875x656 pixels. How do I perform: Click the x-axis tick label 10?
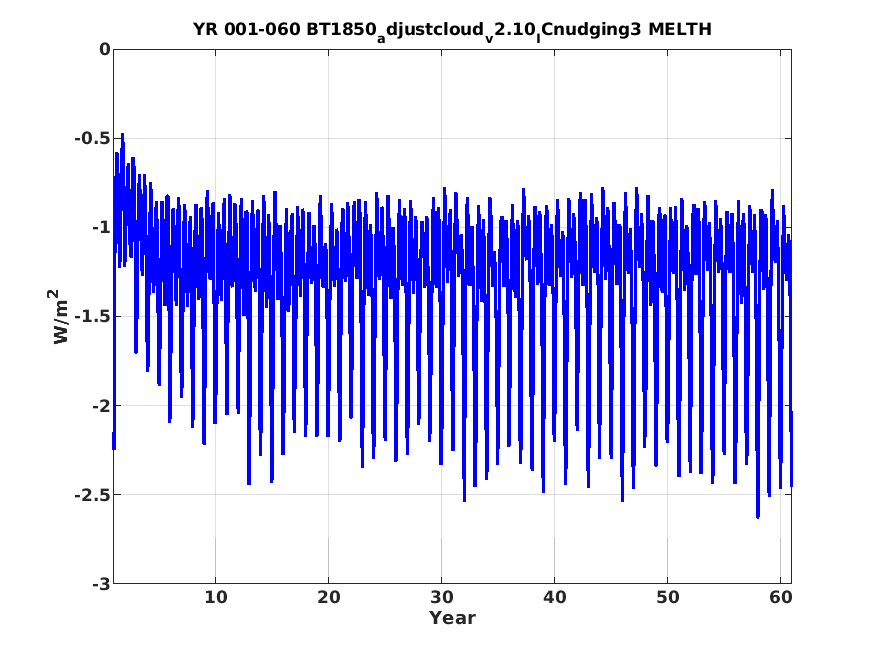215,597
